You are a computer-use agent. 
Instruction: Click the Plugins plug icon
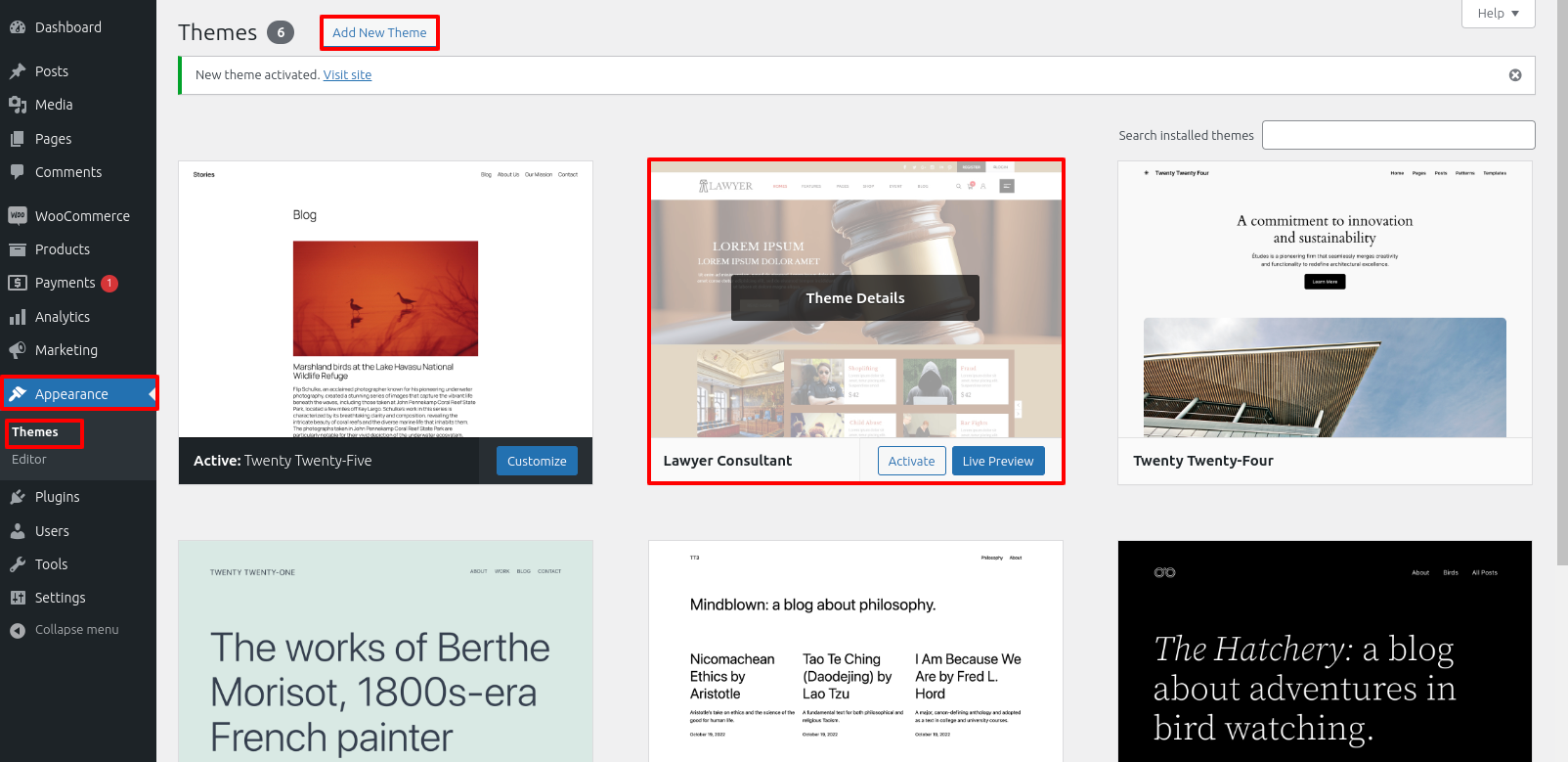coord(18,497)
